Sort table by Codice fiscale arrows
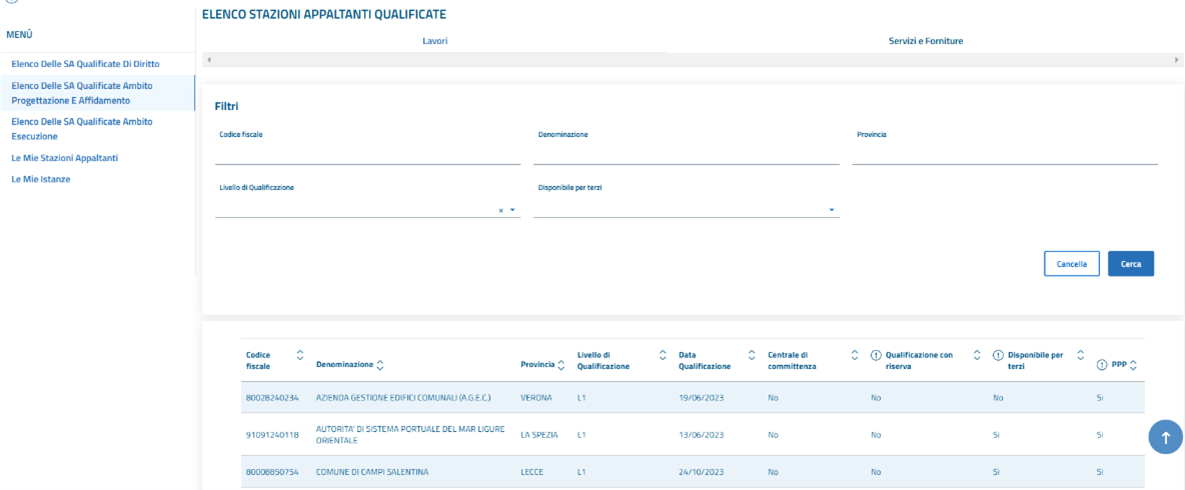The height and width of the screenshot is (490, 1185). point(300,355)
